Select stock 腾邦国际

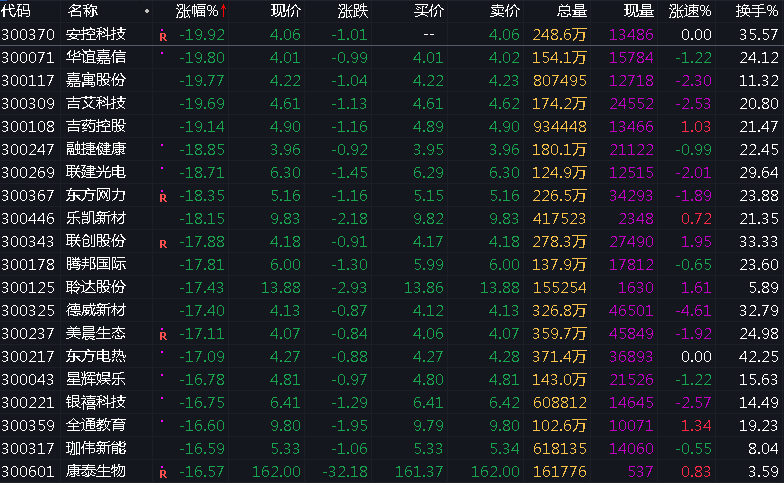coord(96,264)
